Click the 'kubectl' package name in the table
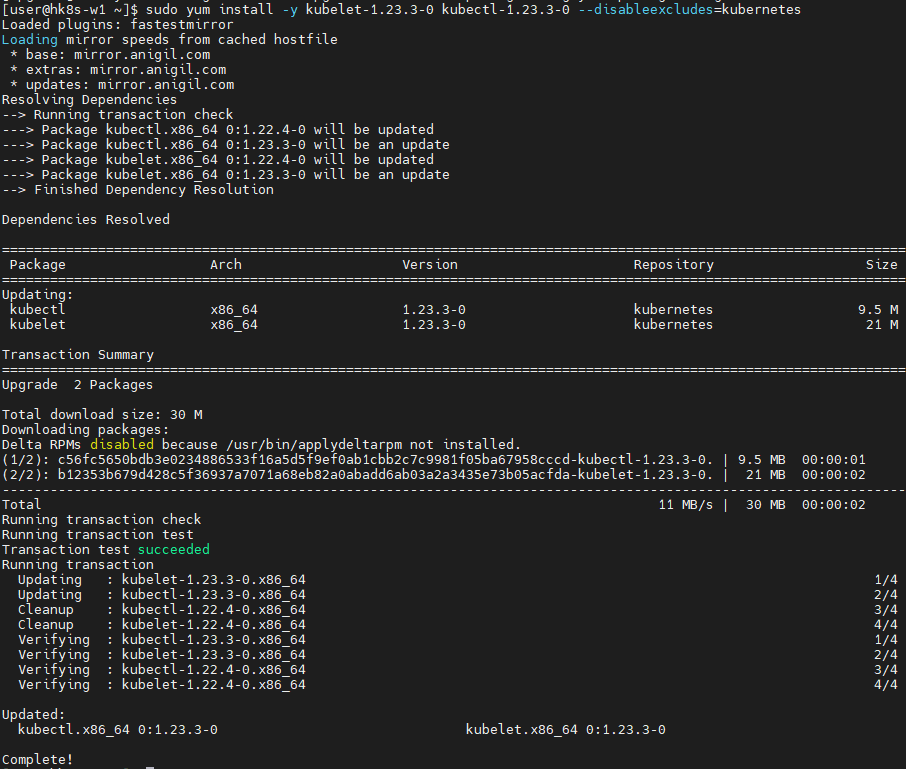 [x=38, y=310]
